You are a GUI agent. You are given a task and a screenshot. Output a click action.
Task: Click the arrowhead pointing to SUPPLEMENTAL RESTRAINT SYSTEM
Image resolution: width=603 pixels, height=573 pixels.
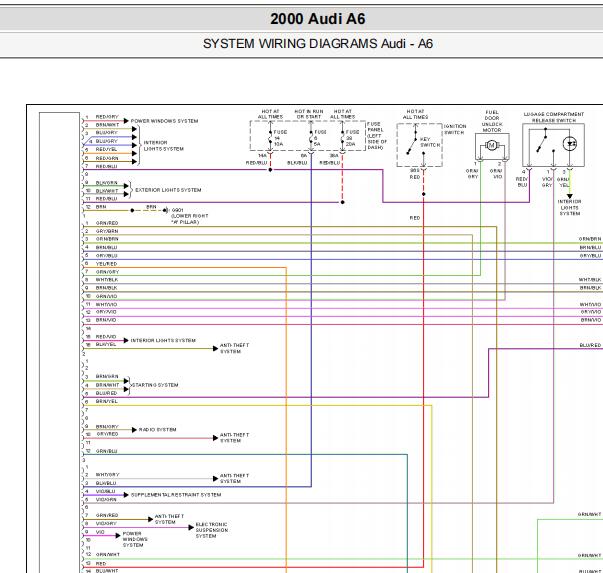pos(126,495)
